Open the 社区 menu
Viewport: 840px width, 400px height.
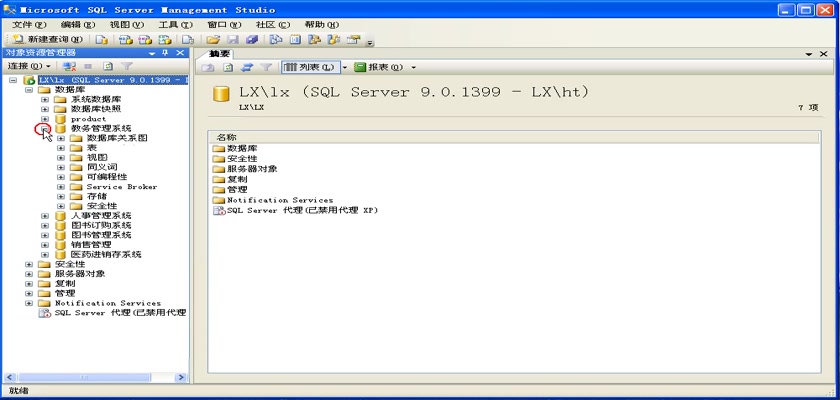[273, 25]
